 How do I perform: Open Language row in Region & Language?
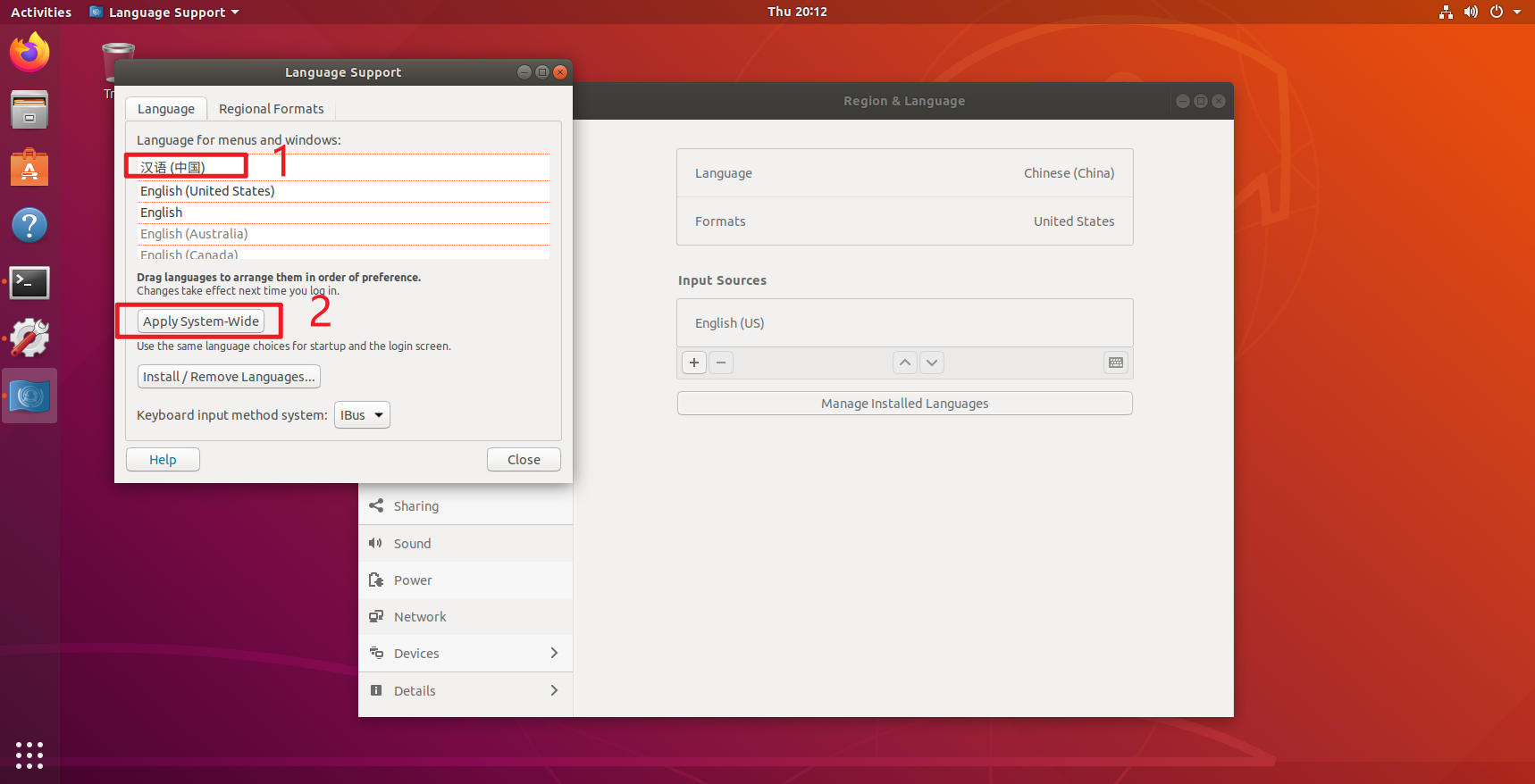click(905, 173)
